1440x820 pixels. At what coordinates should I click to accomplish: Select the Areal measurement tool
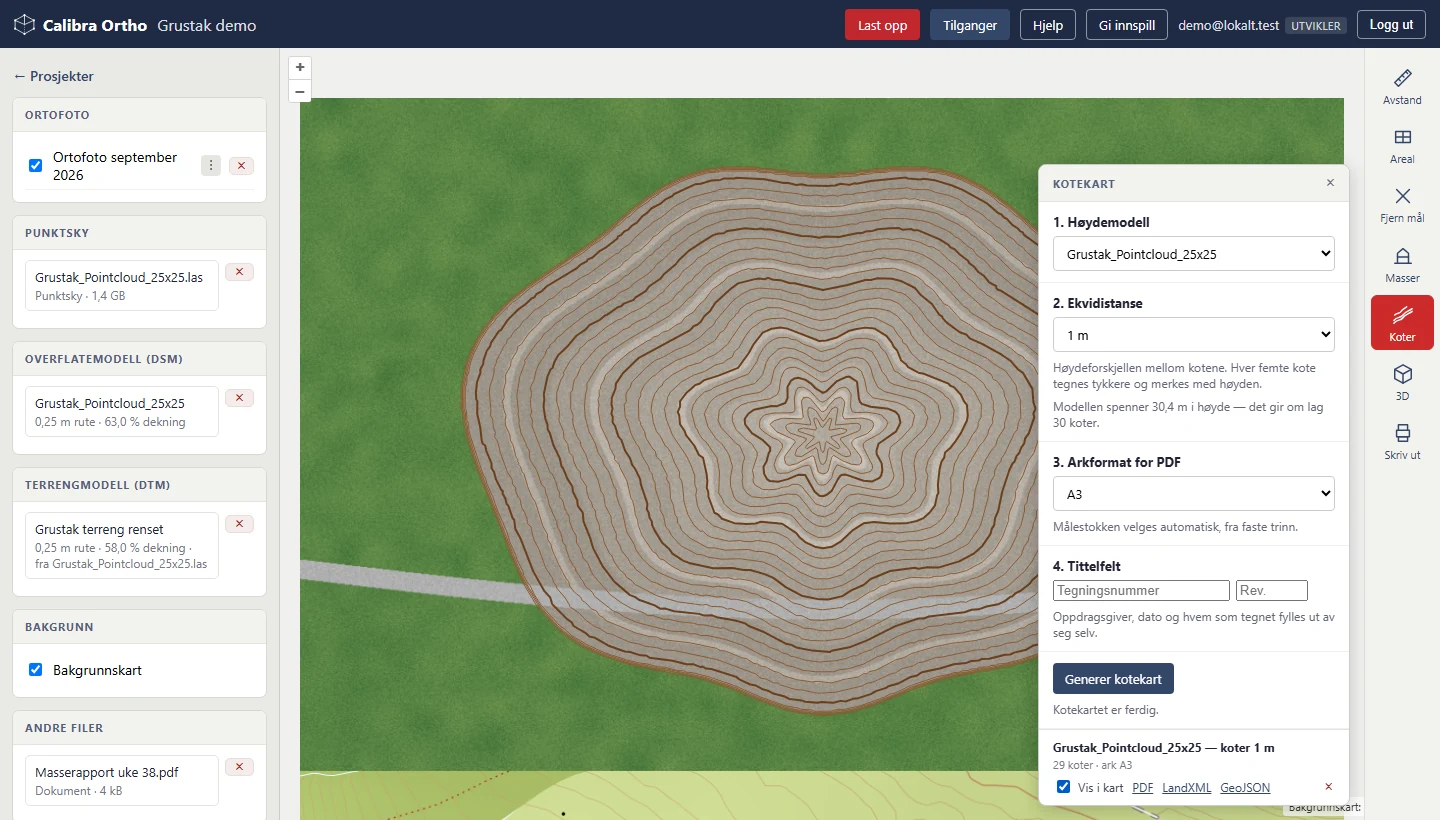pos(1402,146)
